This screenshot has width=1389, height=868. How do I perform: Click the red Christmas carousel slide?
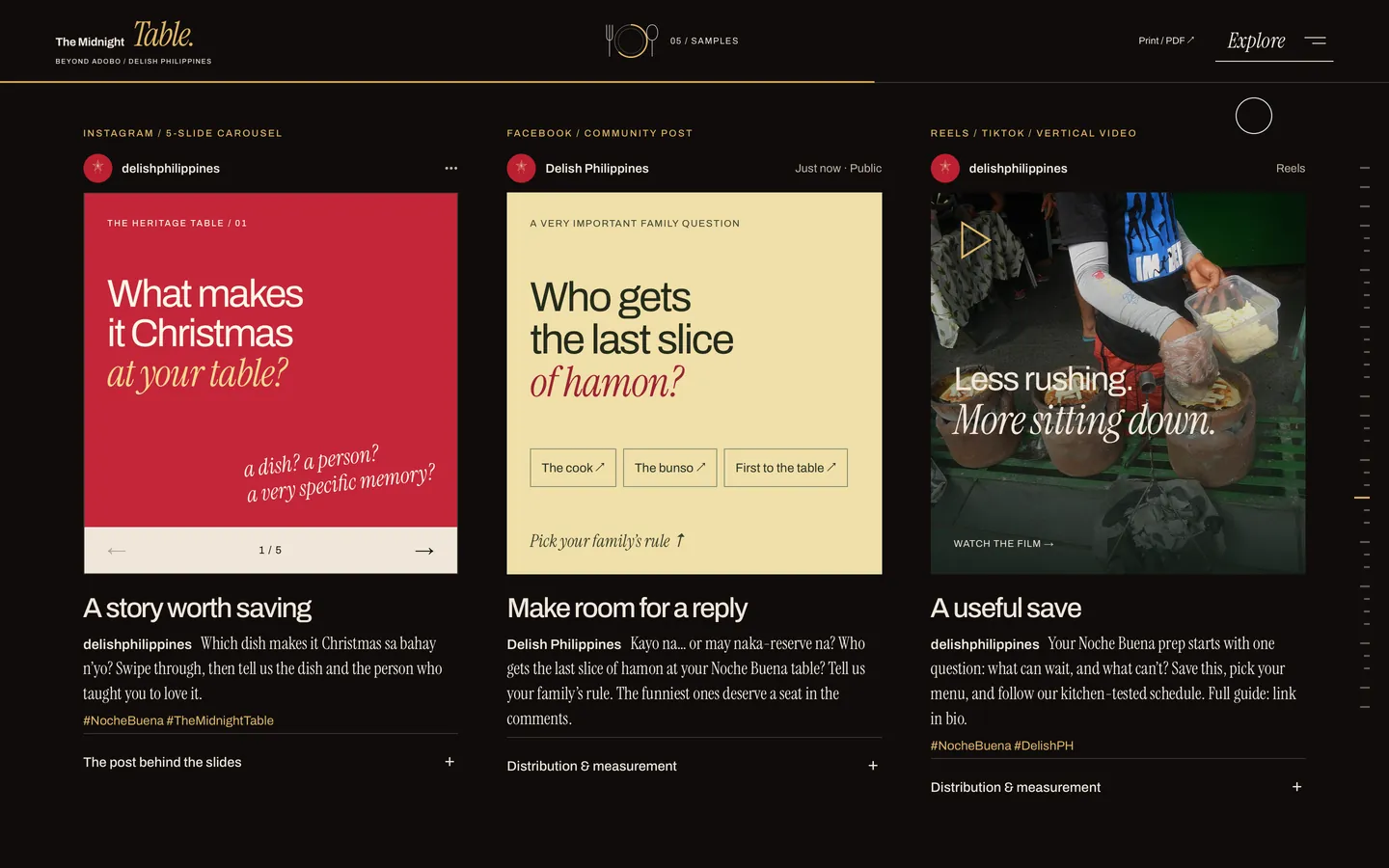pyautogui.click(x=270, y=360)
